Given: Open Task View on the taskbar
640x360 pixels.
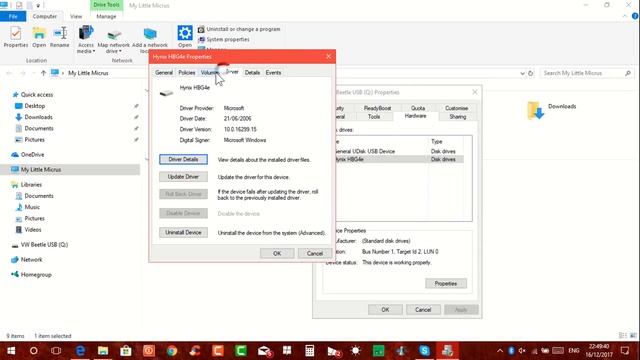Looking at the screenshot, I should tap(56, 351).
